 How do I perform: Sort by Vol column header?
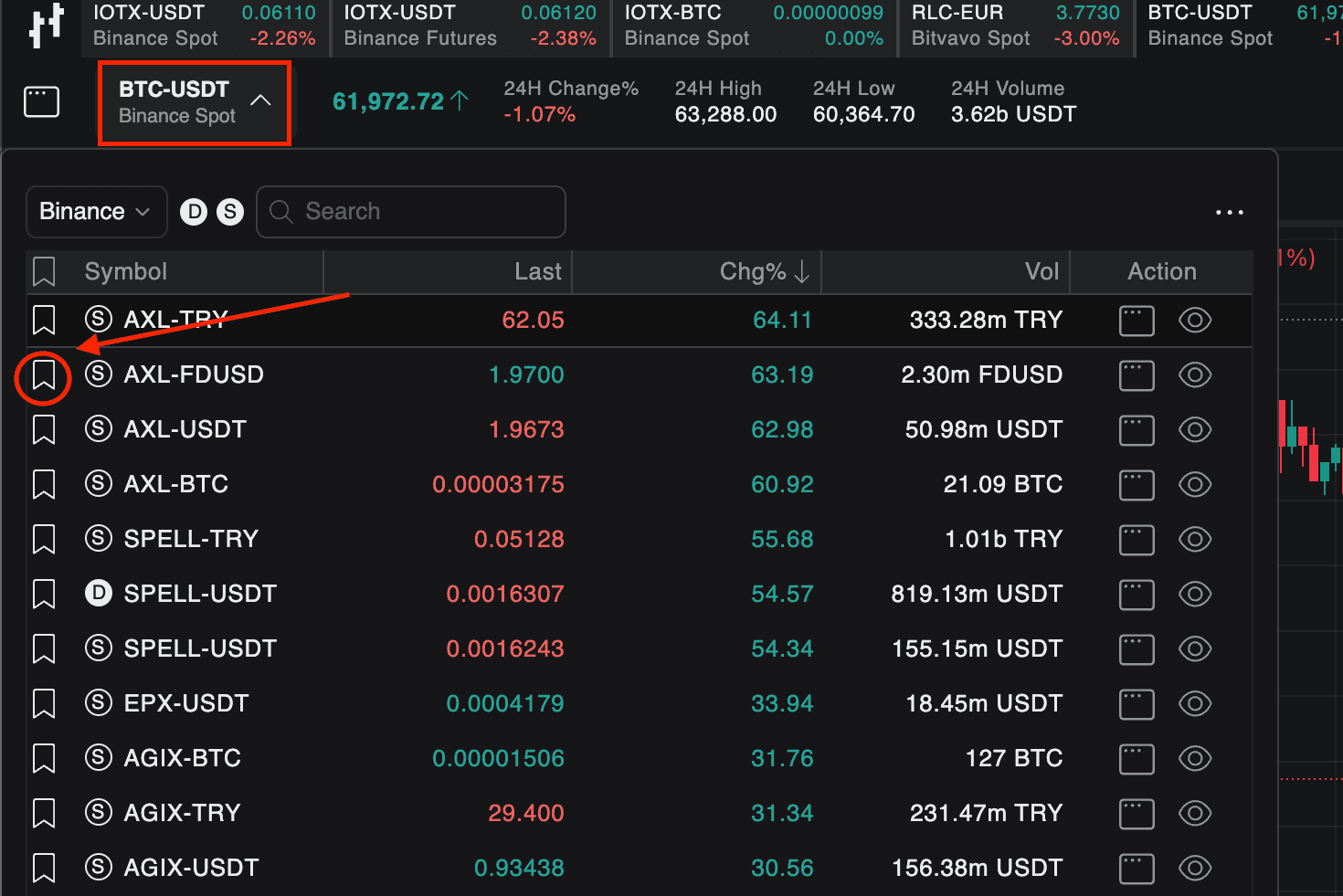1042,271
